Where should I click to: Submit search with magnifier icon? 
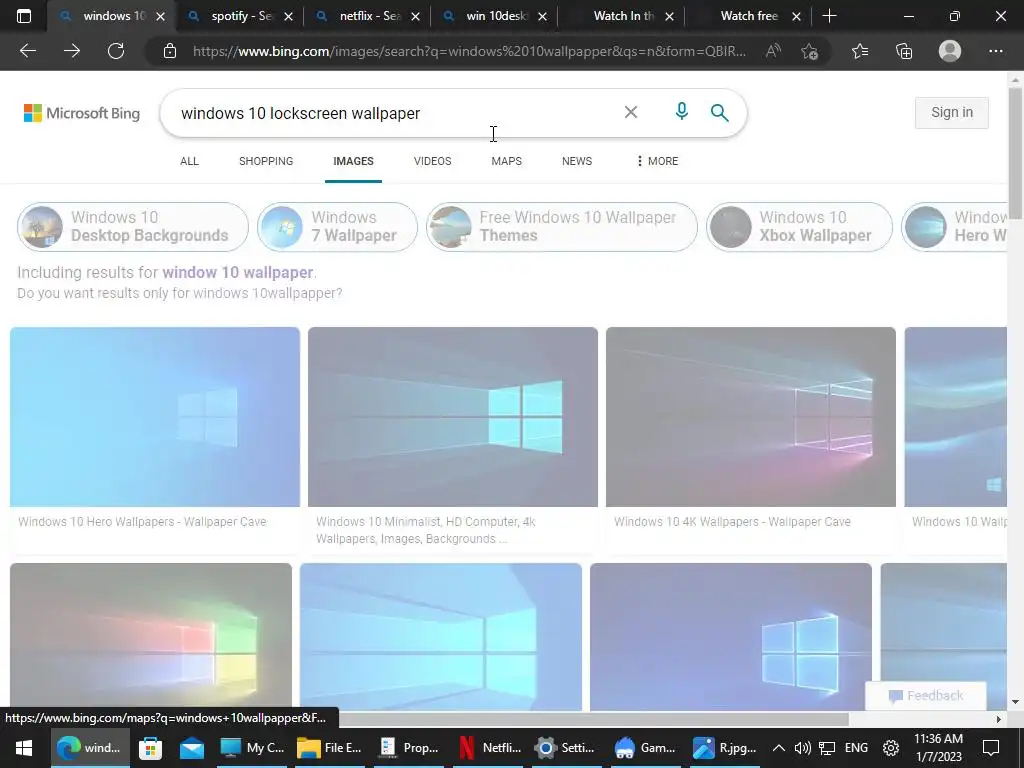tap(719, 112)
